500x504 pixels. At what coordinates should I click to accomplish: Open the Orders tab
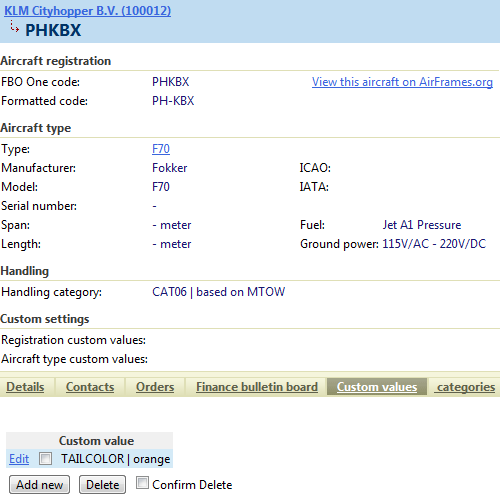(155, 387)
